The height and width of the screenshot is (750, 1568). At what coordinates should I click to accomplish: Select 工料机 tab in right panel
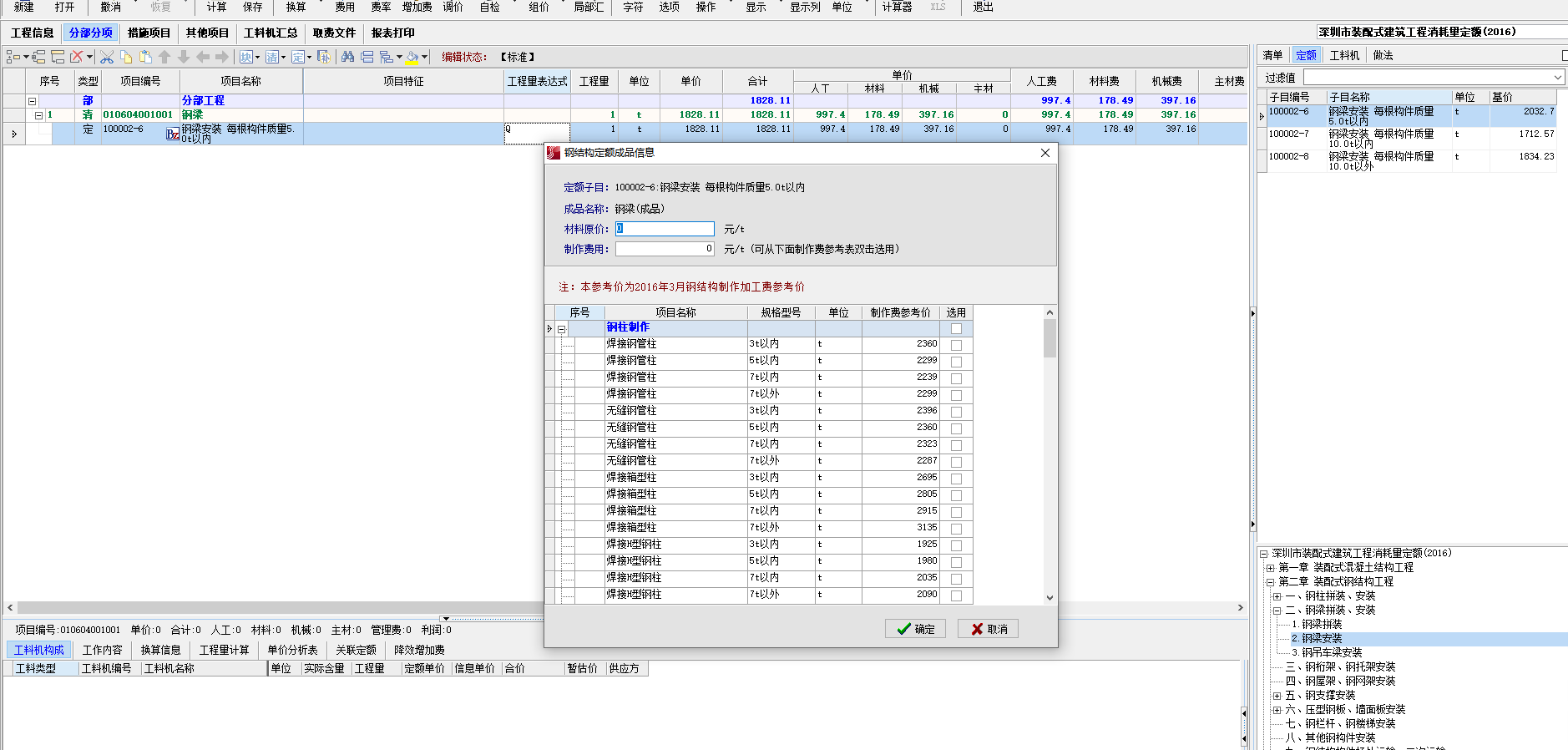1344,55
